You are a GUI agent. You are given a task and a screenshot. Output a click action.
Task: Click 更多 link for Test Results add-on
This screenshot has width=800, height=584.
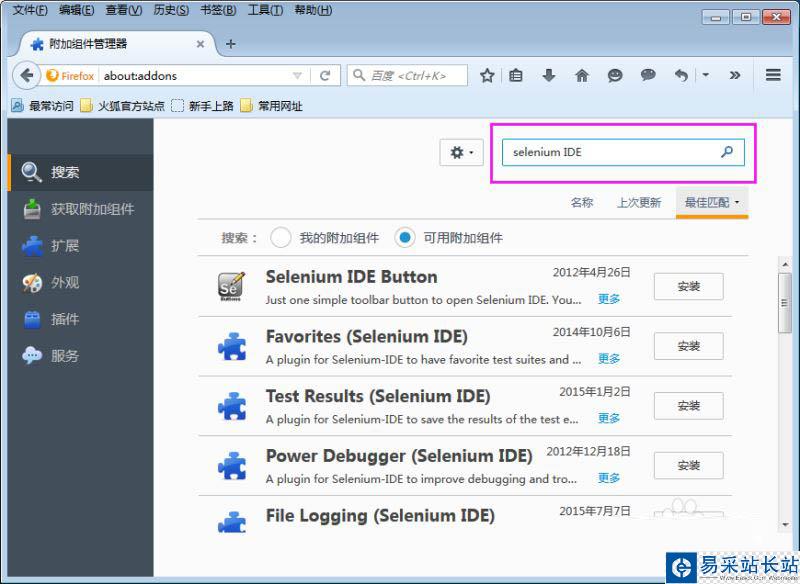609,419
